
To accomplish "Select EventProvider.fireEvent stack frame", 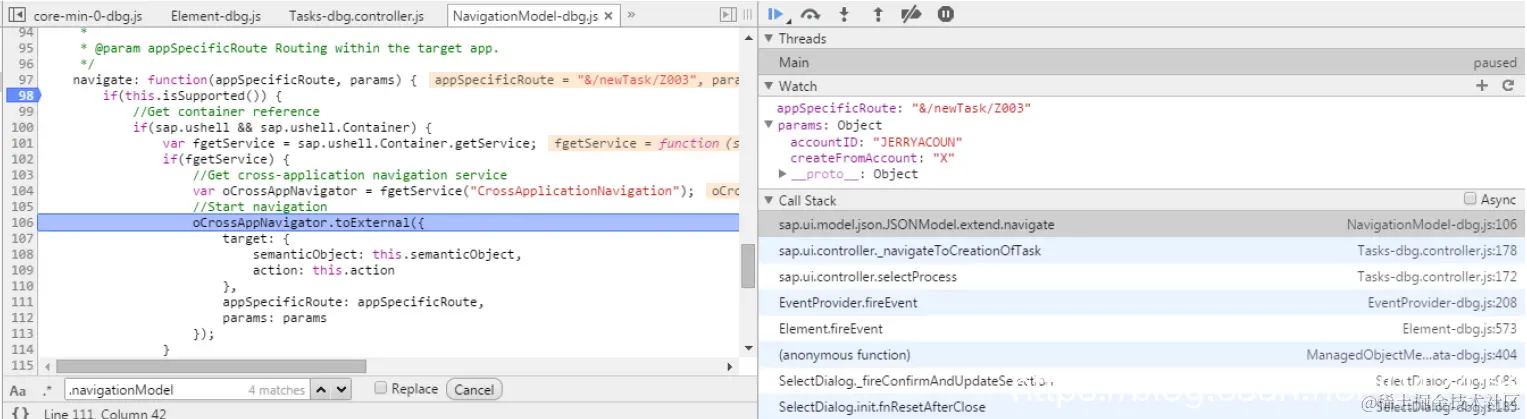I will (x=1140, y=303).
